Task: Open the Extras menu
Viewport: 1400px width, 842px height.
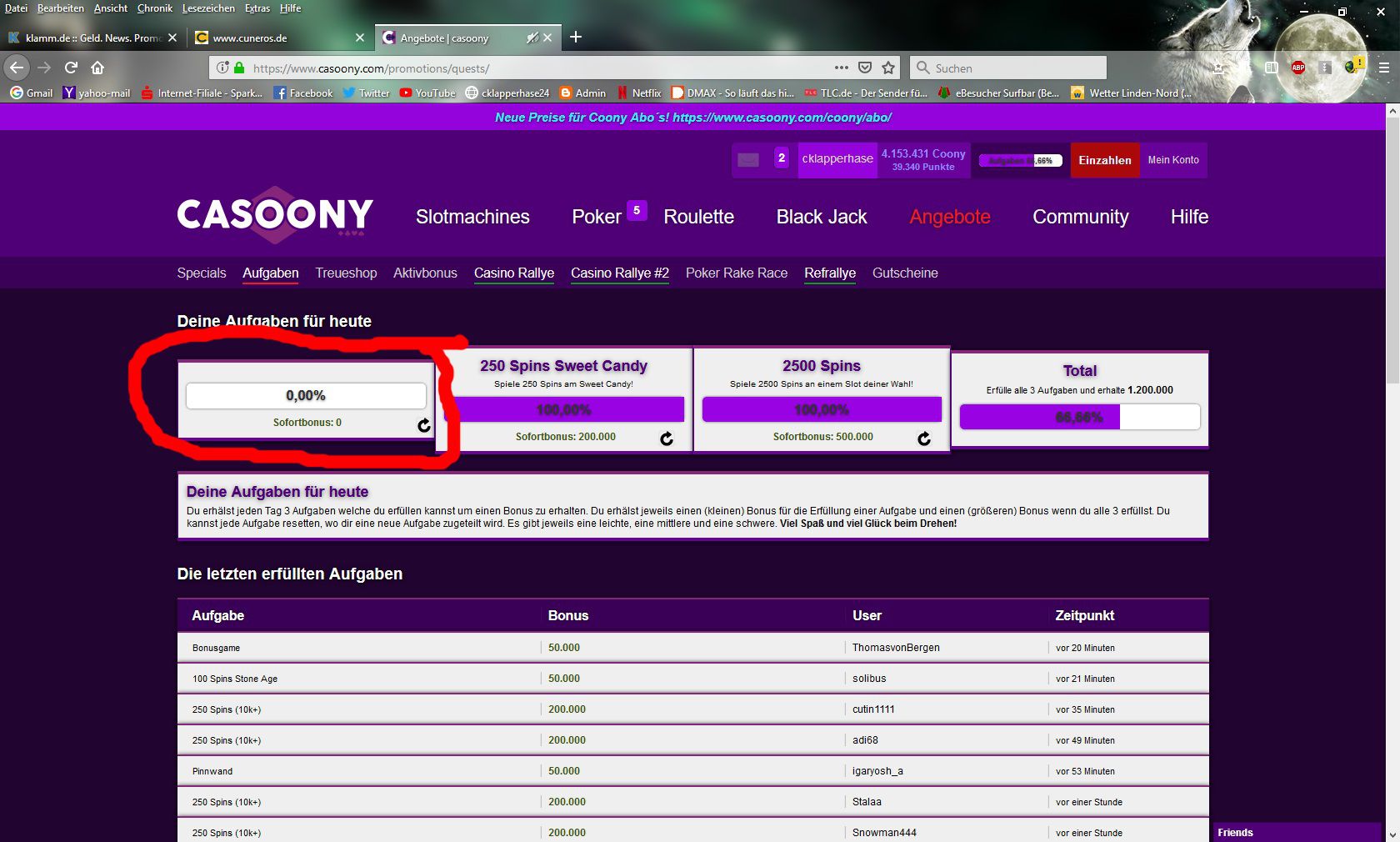Action: click(x=257, y=8)
